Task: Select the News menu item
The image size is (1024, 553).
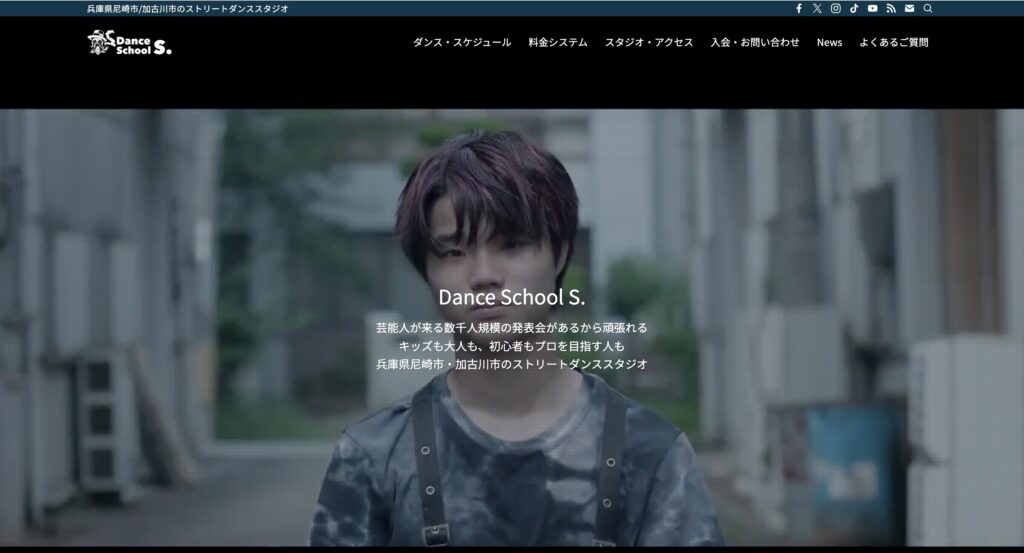Action: (x=829, y=42)
